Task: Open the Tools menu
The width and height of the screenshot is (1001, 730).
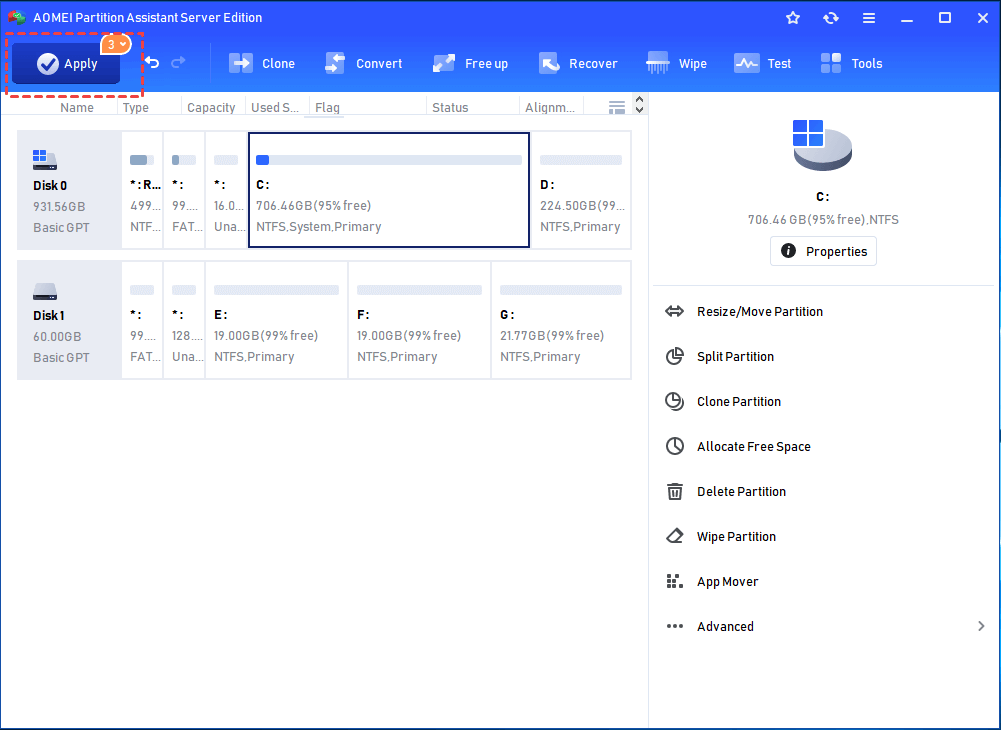Action: pos(851,63)
